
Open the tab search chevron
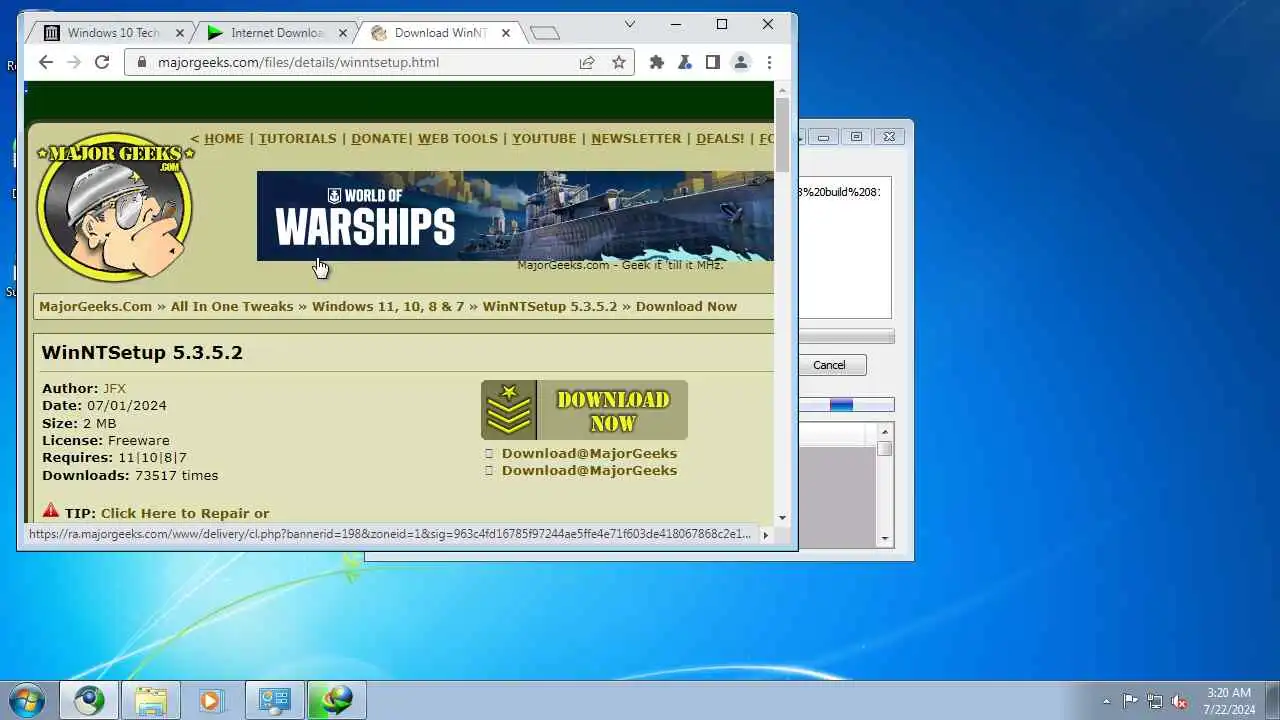tap(630, 24)
